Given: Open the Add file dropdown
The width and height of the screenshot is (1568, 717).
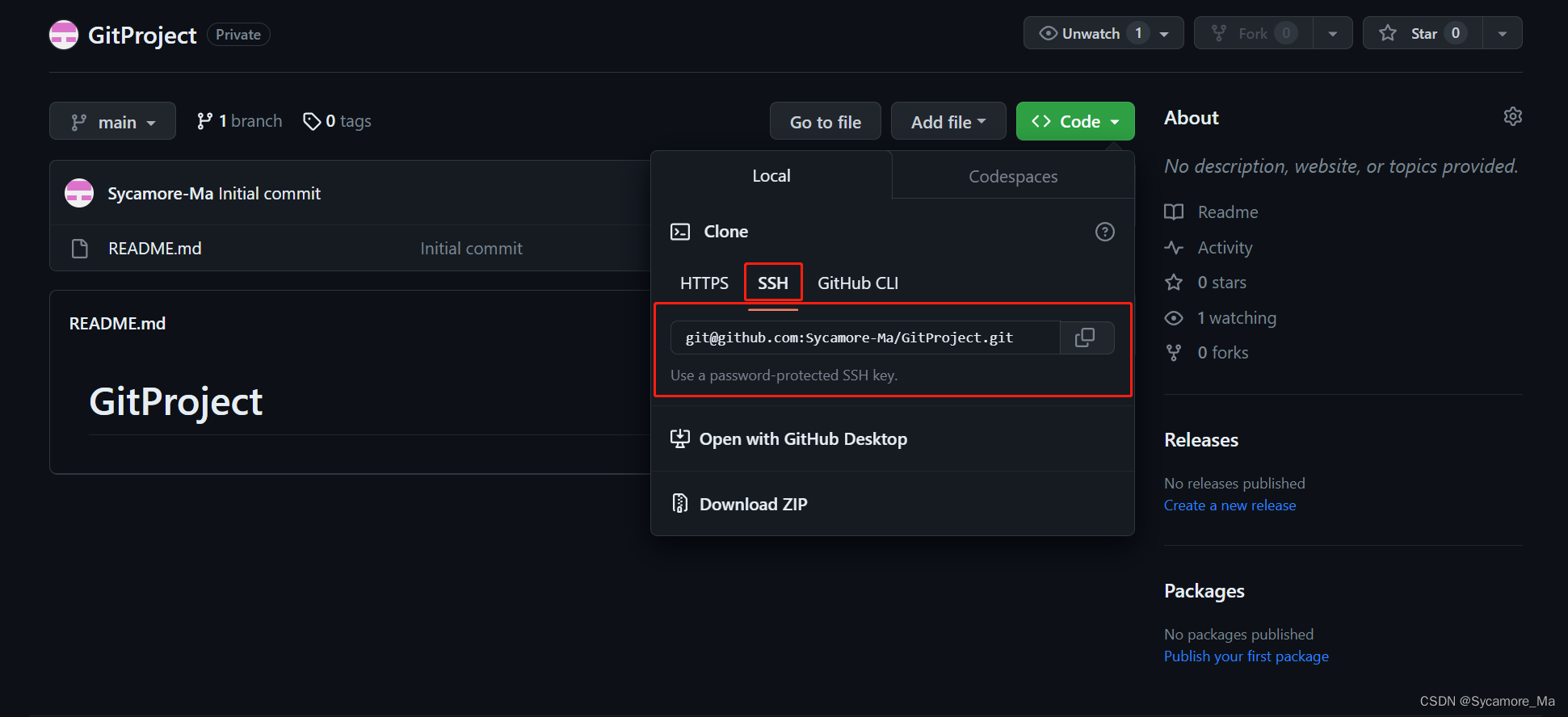Looking at the screenshot, I should 948,121.
